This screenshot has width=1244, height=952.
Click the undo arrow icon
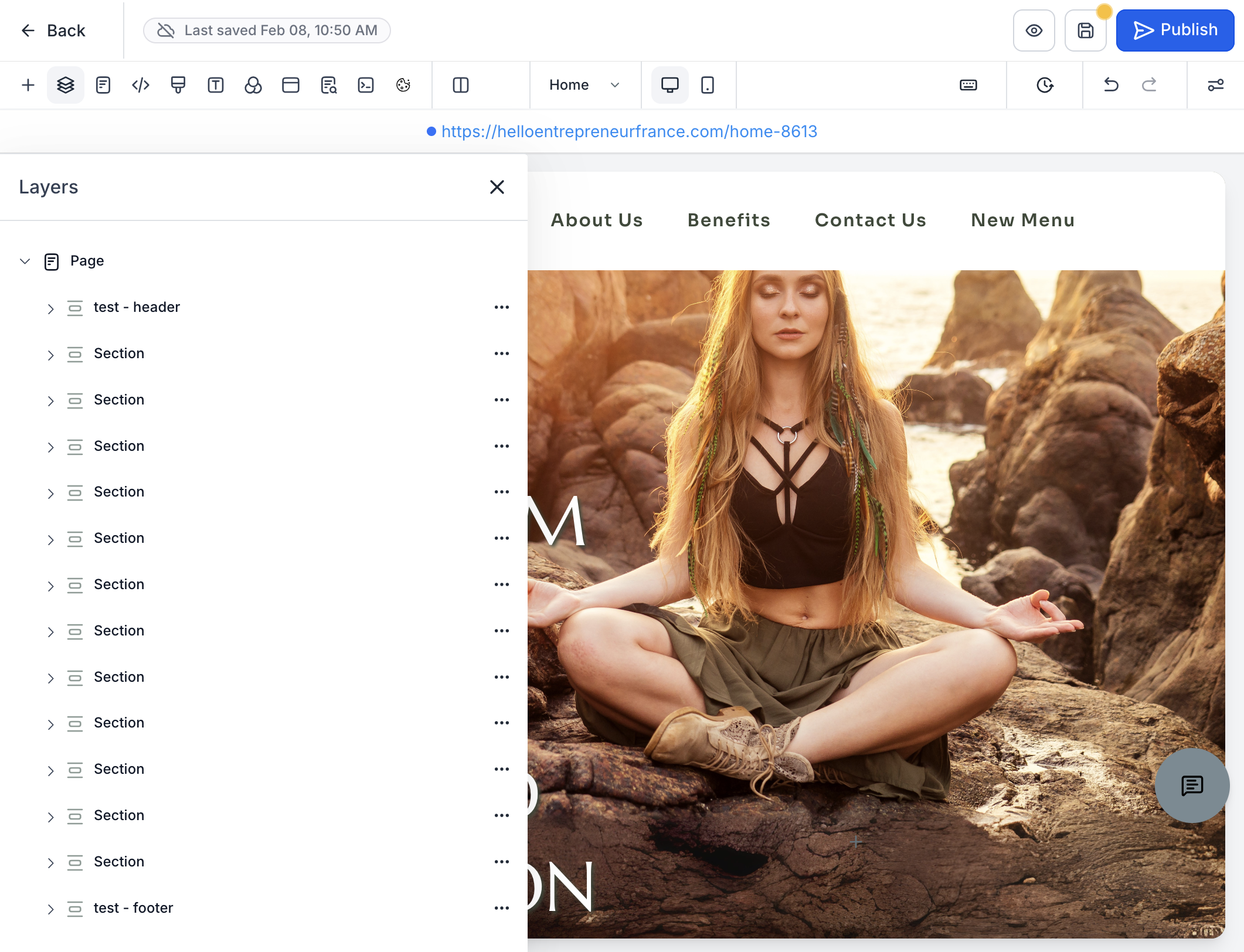pyautogui.click(x=1111, y=85)
